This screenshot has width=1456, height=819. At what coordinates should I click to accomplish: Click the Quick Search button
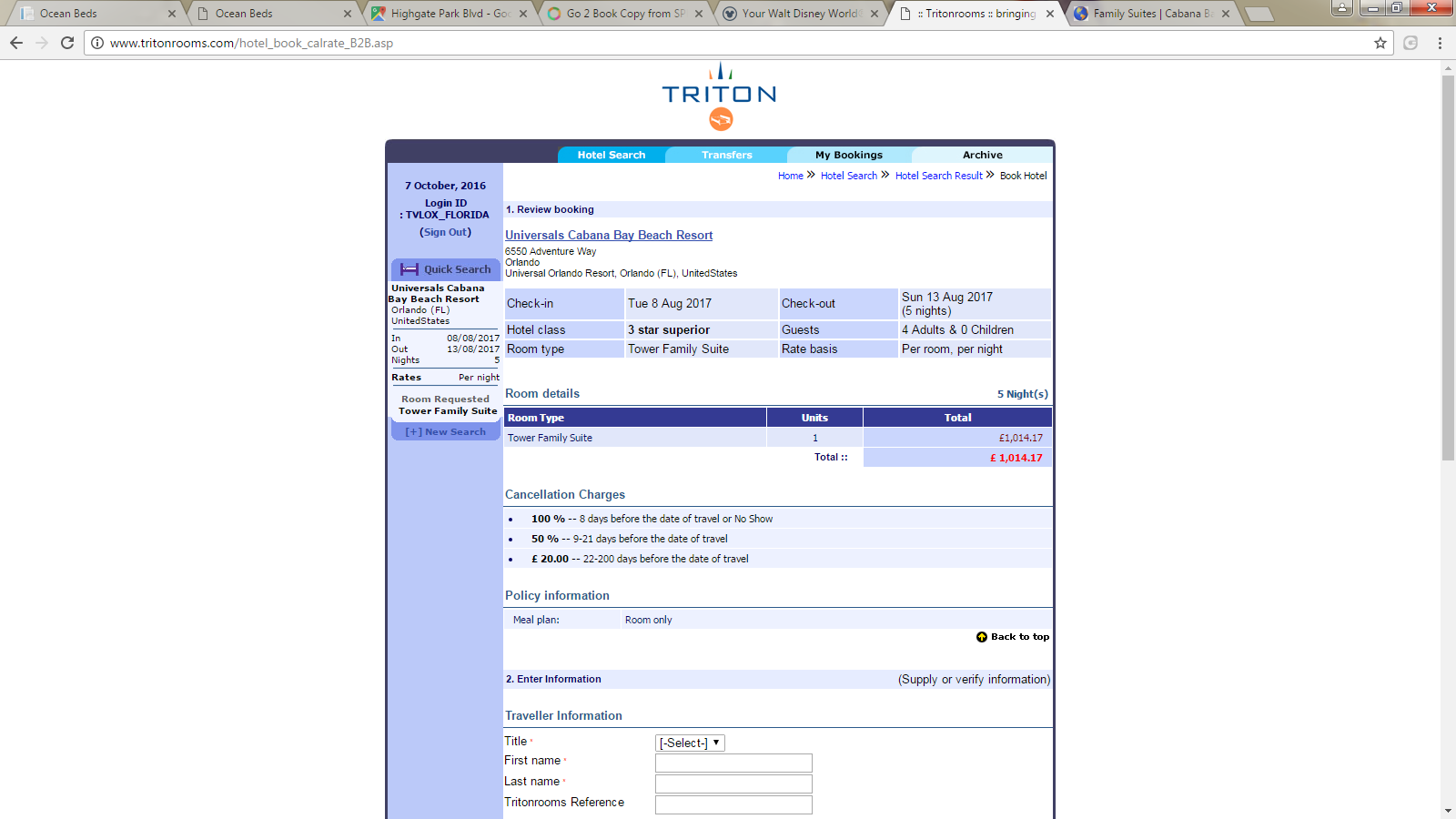pyautogui.click(x=446, y=269)
